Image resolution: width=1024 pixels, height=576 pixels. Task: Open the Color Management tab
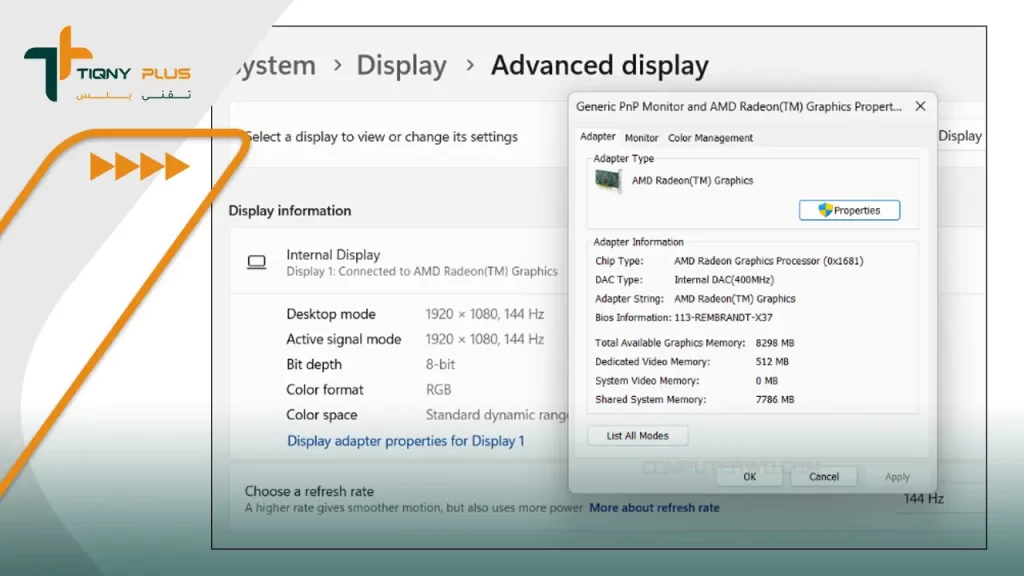coord(710,138)
